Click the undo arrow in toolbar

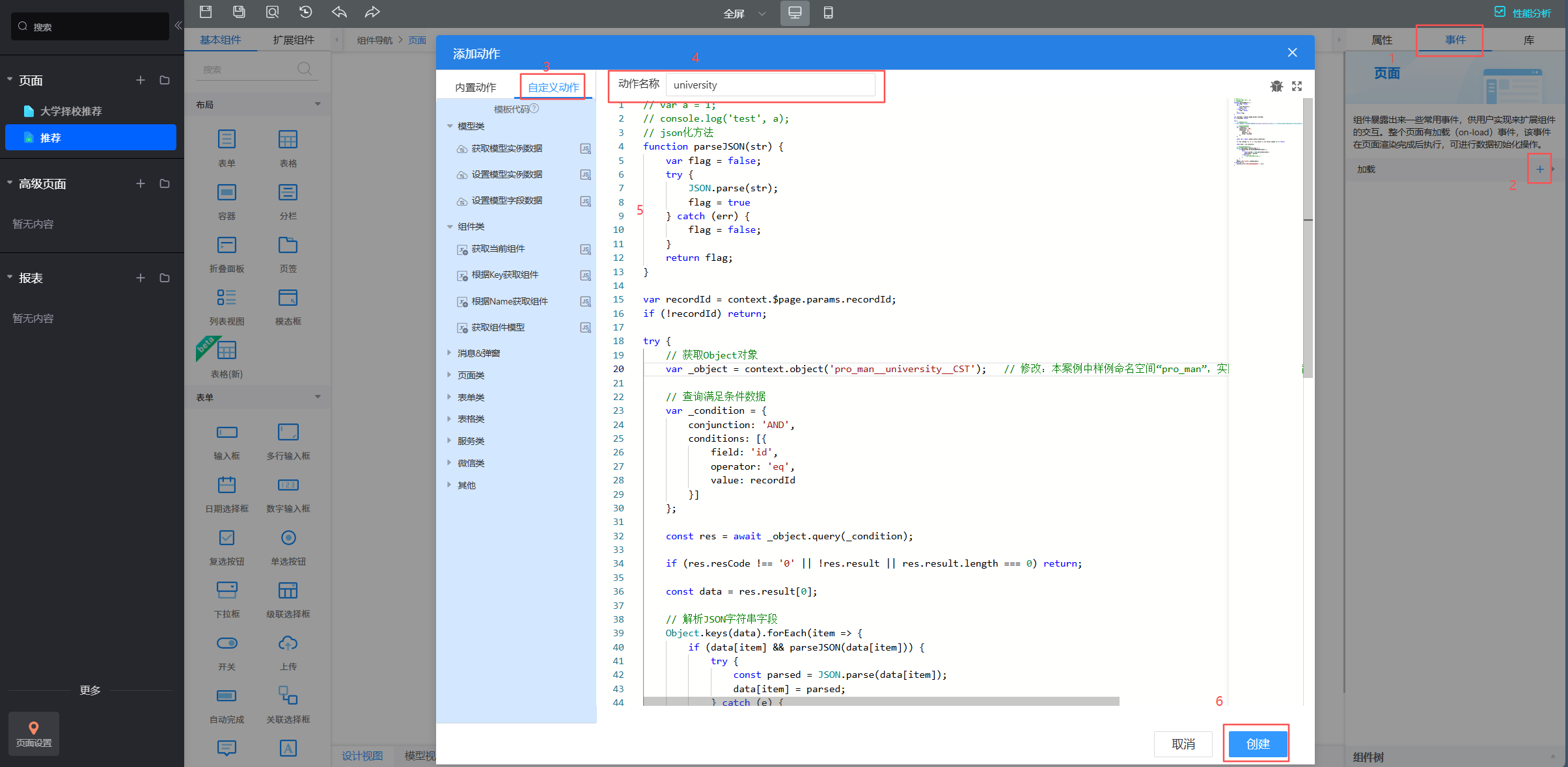click(339, 12)
